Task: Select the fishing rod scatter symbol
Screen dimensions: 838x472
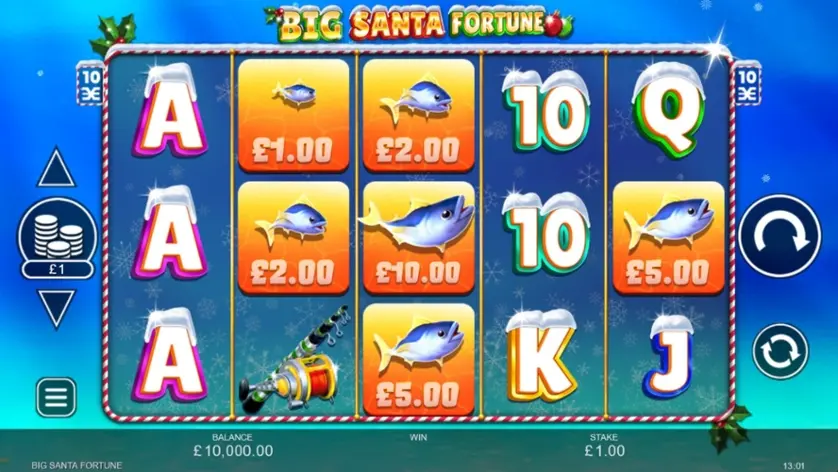Action: tap(294, 359)
